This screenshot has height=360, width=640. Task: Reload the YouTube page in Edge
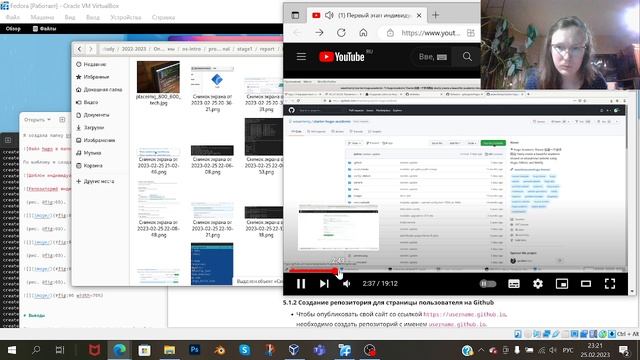[341, 33]
